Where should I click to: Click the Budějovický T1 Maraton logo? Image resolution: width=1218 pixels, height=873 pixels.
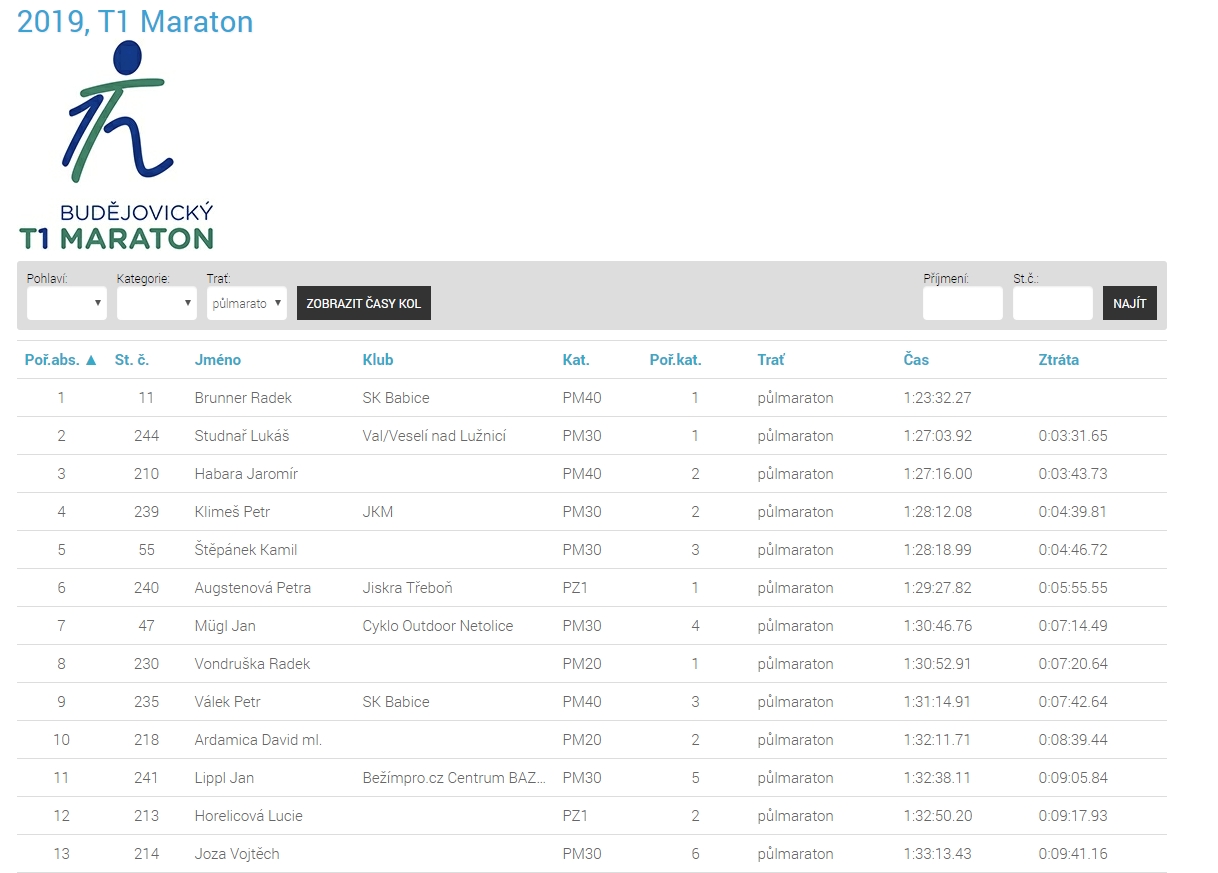click(116, 145)
